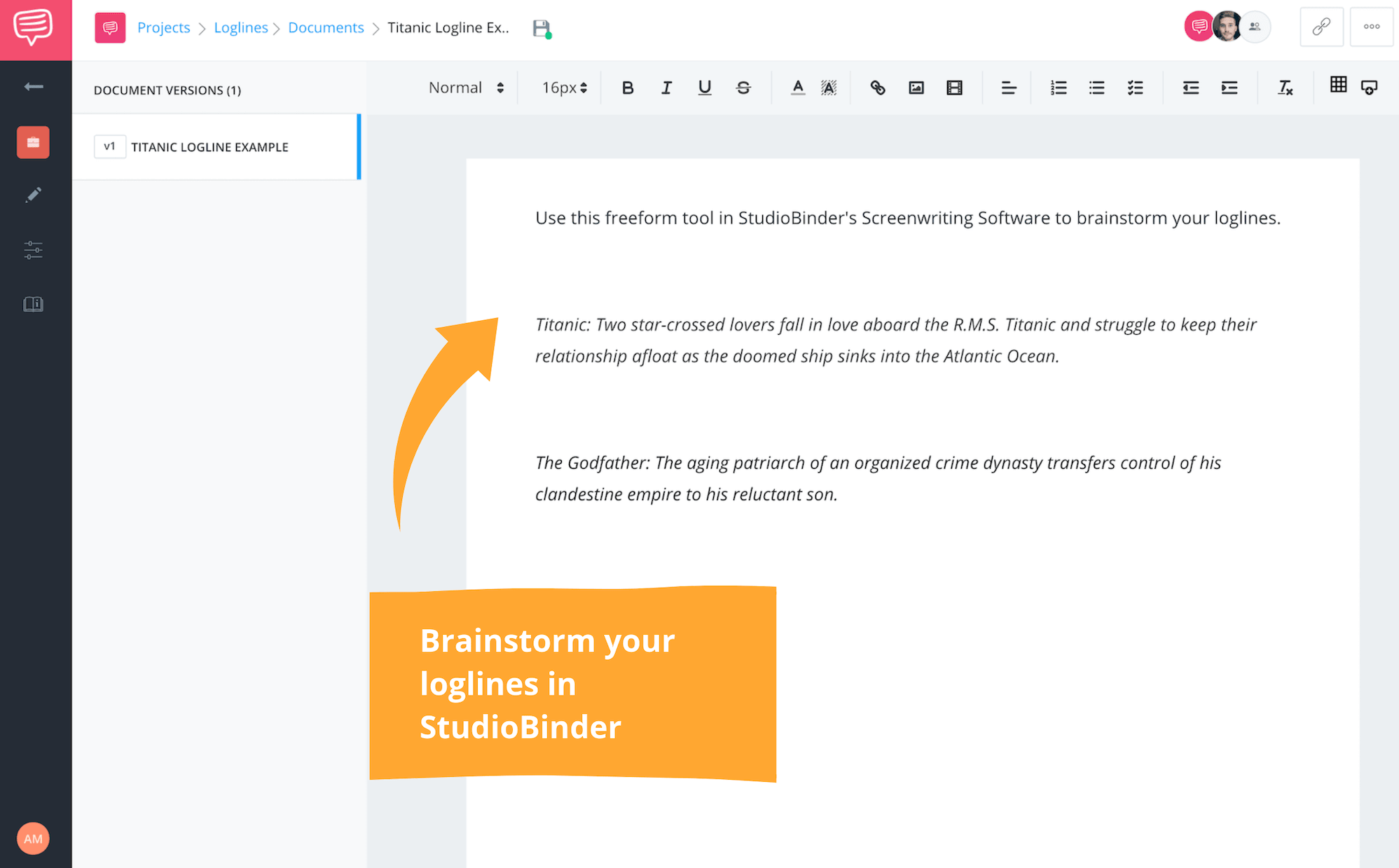Select the Titanic Logline Example version
This screenshot has height=868, width=1399.
click(x=209, y=147)
